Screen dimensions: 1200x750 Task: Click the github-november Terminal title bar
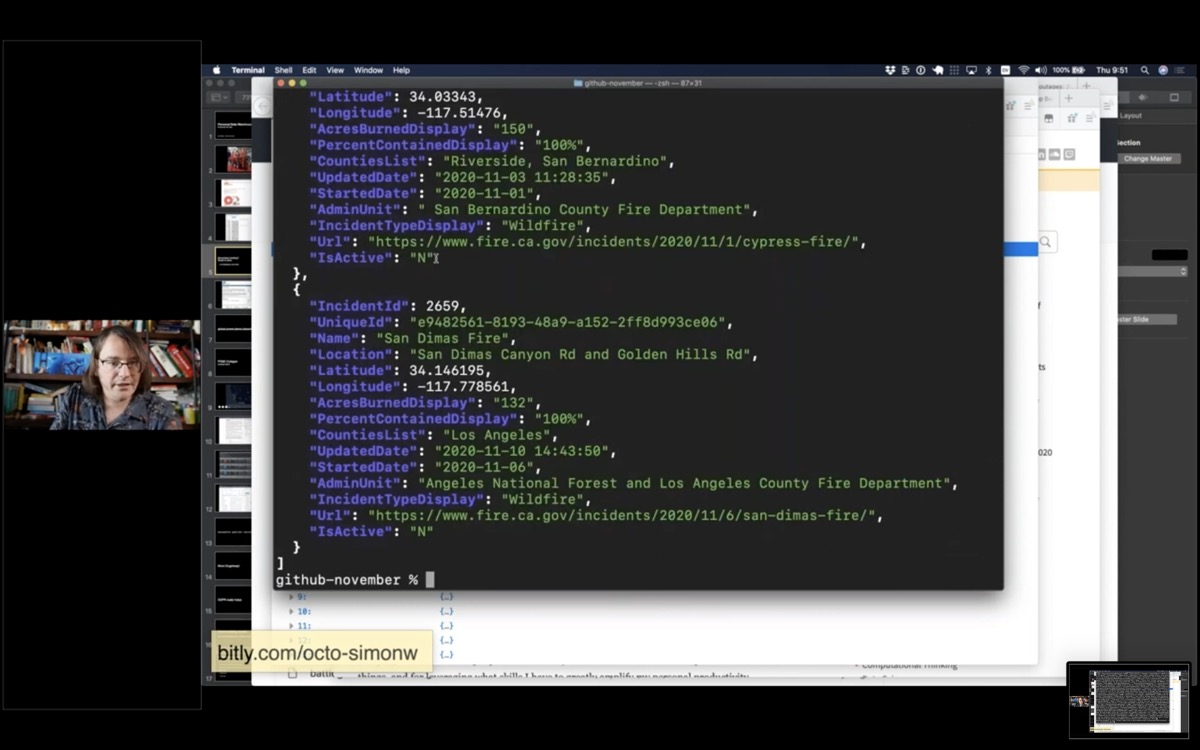coord(637,83)
